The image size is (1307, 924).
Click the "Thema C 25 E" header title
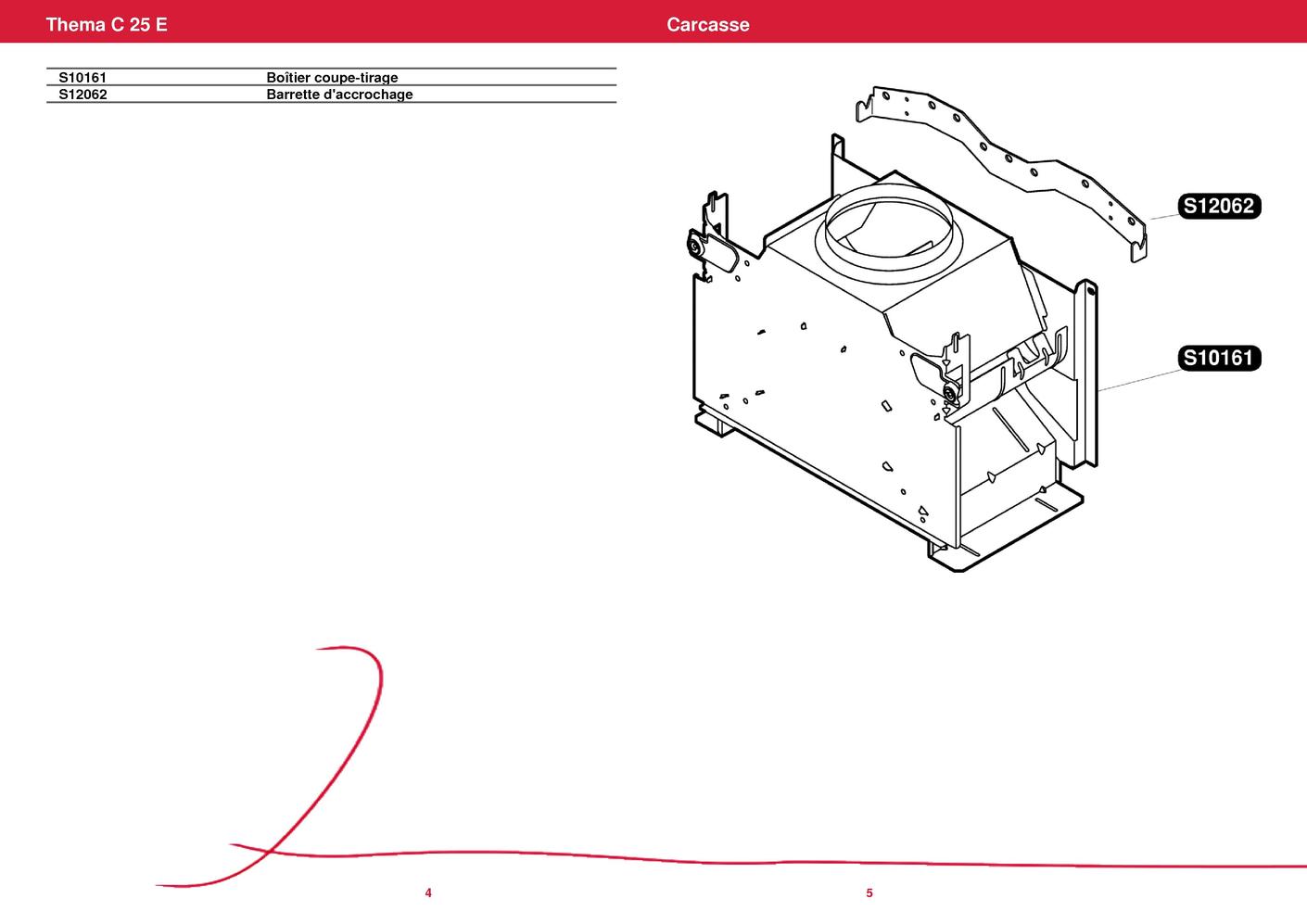(x=107, y=24)
